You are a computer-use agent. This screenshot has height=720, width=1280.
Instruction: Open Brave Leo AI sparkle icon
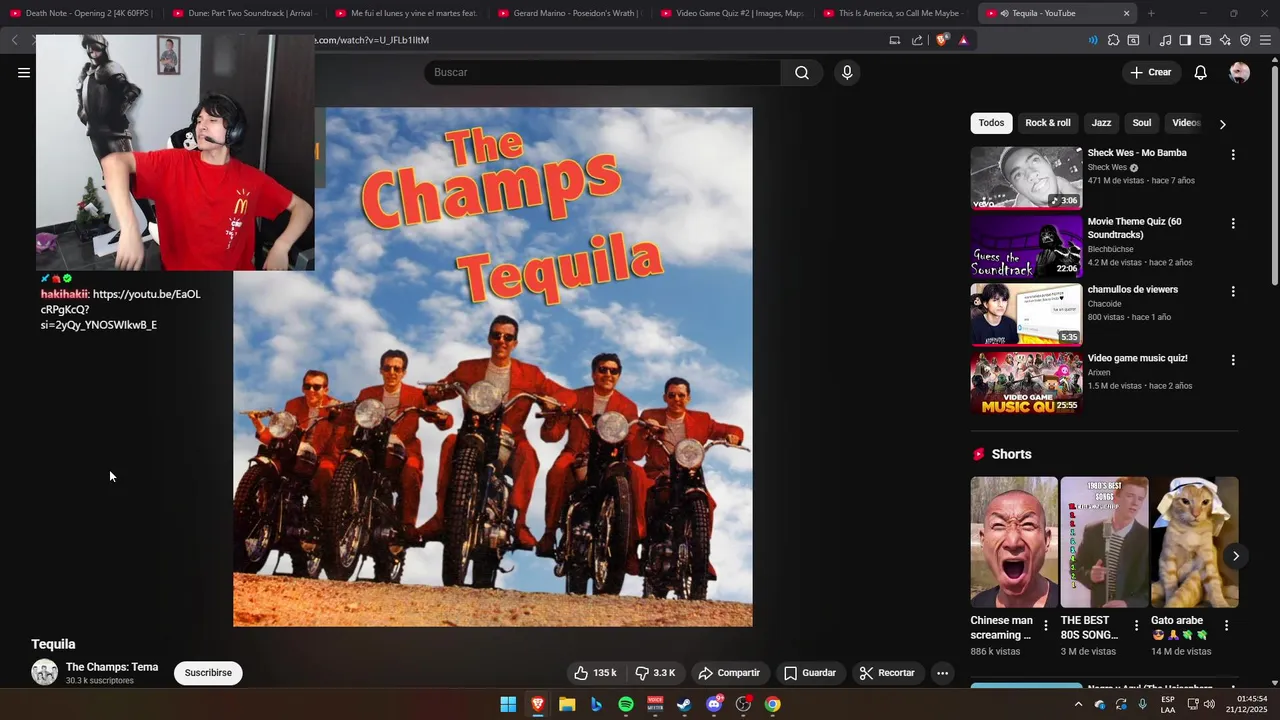click(x=1225, y=40)
